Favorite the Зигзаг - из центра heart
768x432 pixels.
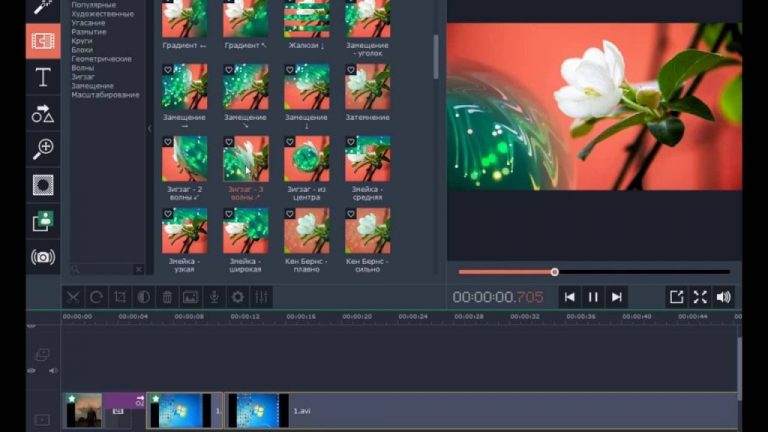[x=290, y=142]
